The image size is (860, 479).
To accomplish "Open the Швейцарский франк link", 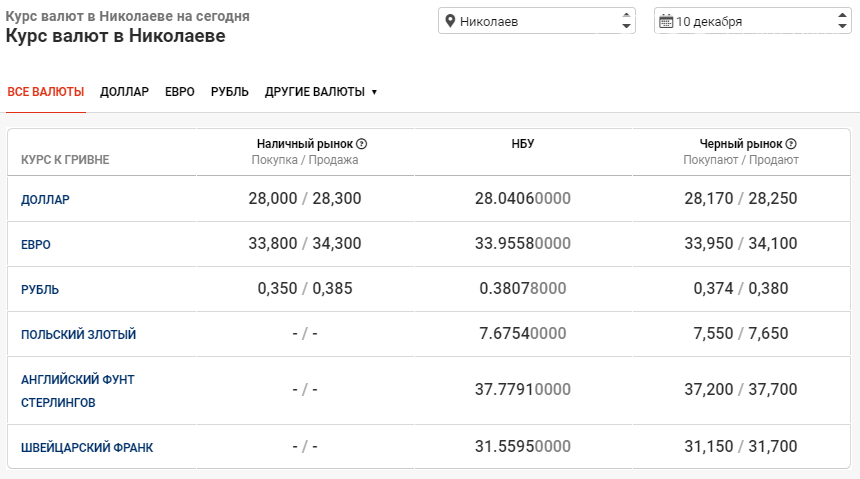I will [86, 448].
